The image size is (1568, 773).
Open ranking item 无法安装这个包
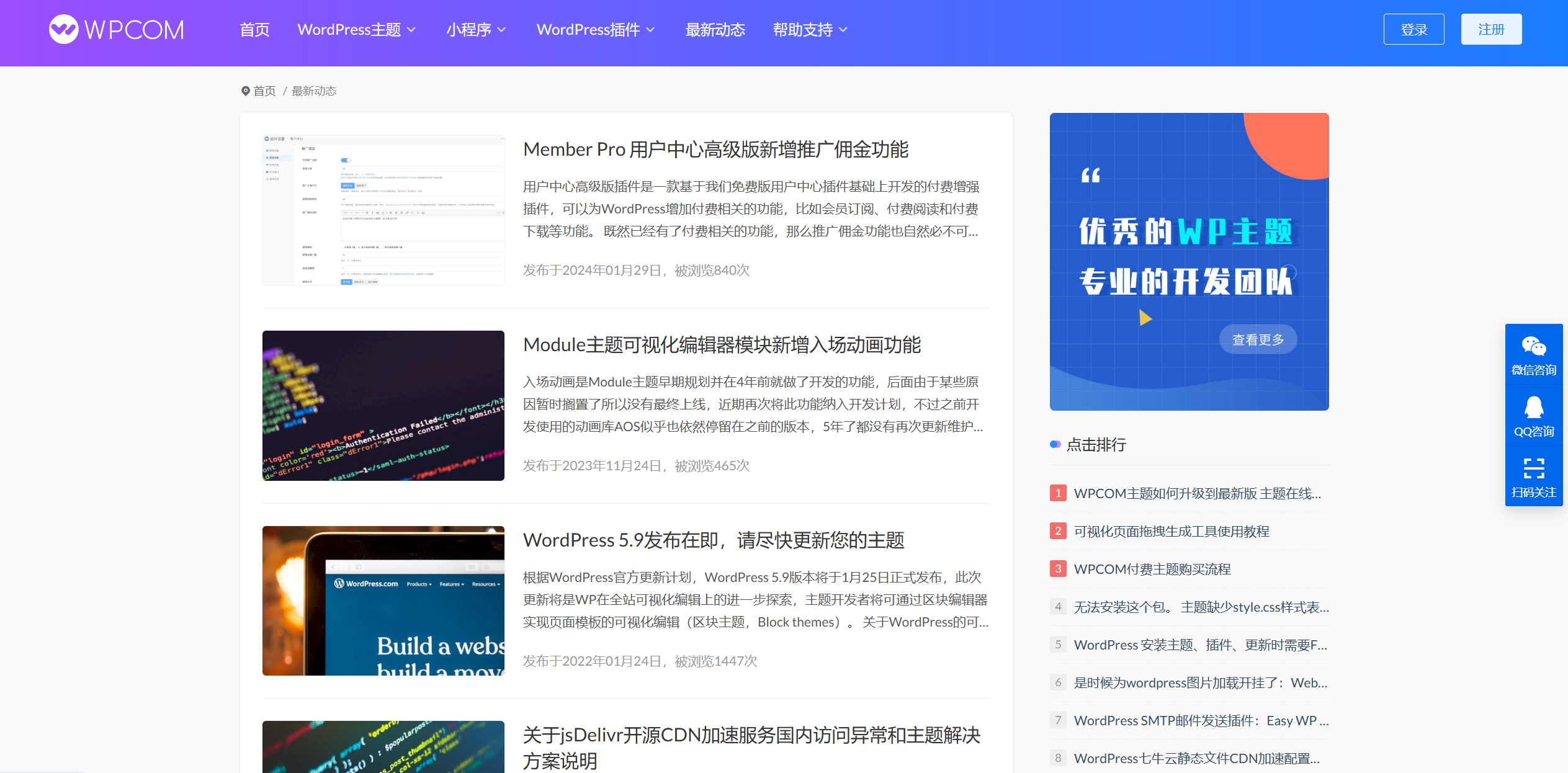coord(1201,607)
